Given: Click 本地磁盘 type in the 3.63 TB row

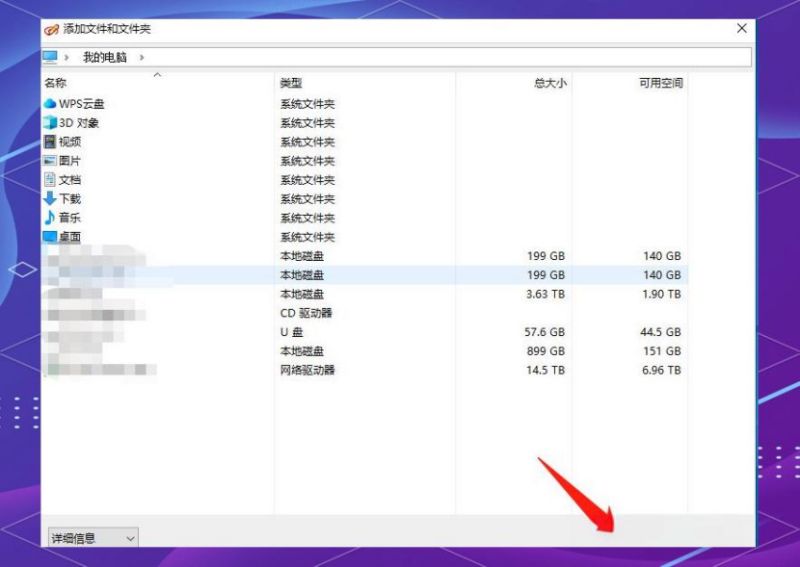Looking at the screenshot, I should coord(302,294).
